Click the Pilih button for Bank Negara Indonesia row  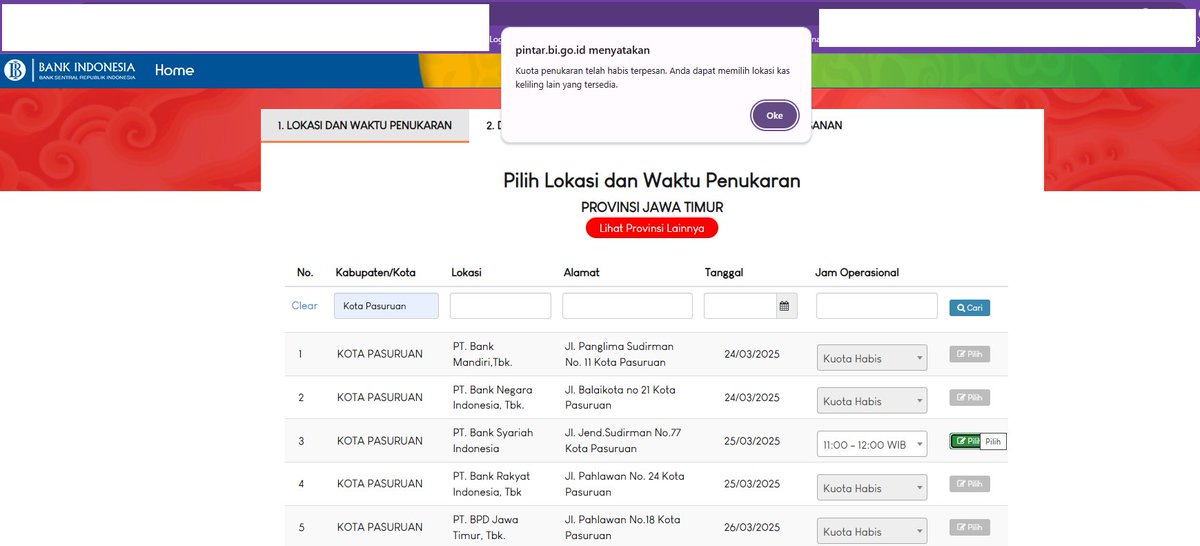pos(969,397)
